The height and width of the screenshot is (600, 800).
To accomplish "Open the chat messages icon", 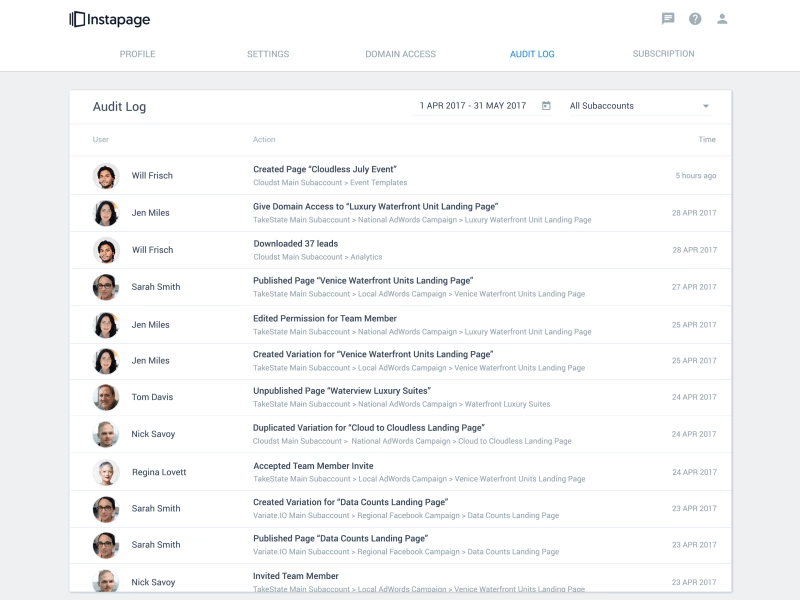I will [x=668, y=19].
